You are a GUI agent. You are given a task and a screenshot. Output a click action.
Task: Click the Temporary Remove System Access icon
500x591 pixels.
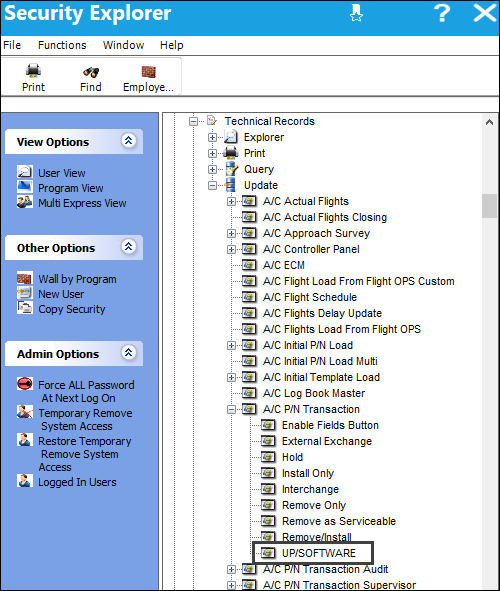click(x=25, y=412)
